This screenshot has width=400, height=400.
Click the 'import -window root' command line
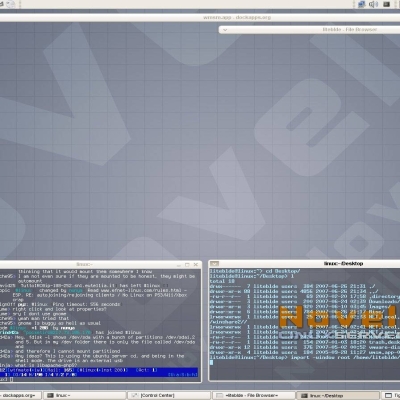[304, 357]
